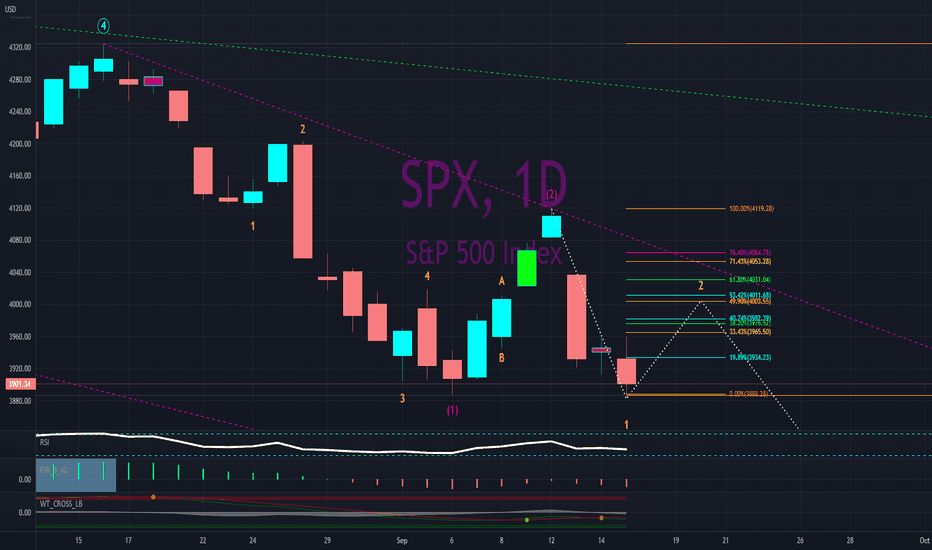Click the Oct label on date axis
The height and width of the screenshot is (550, 932).
[924, 540]
